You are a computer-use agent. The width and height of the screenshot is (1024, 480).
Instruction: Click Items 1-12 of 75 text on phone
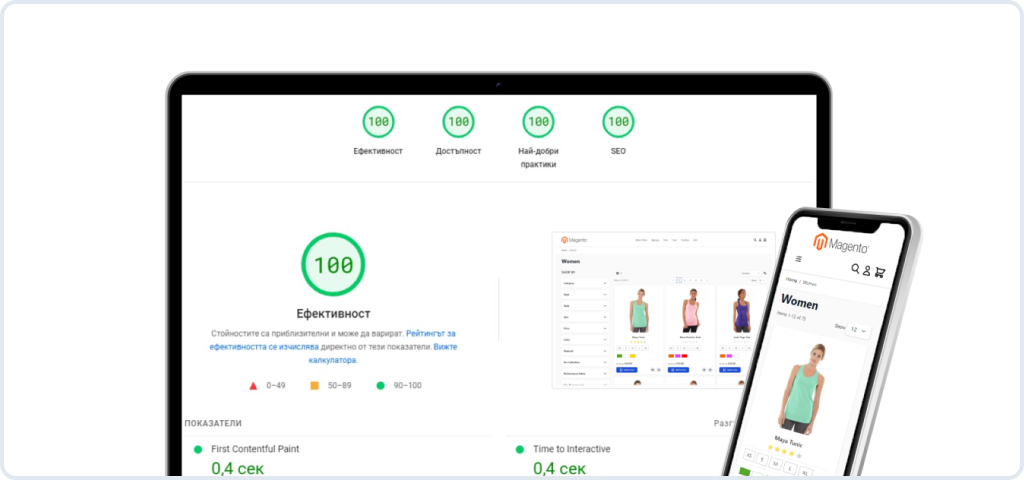(x=792, y=318)
